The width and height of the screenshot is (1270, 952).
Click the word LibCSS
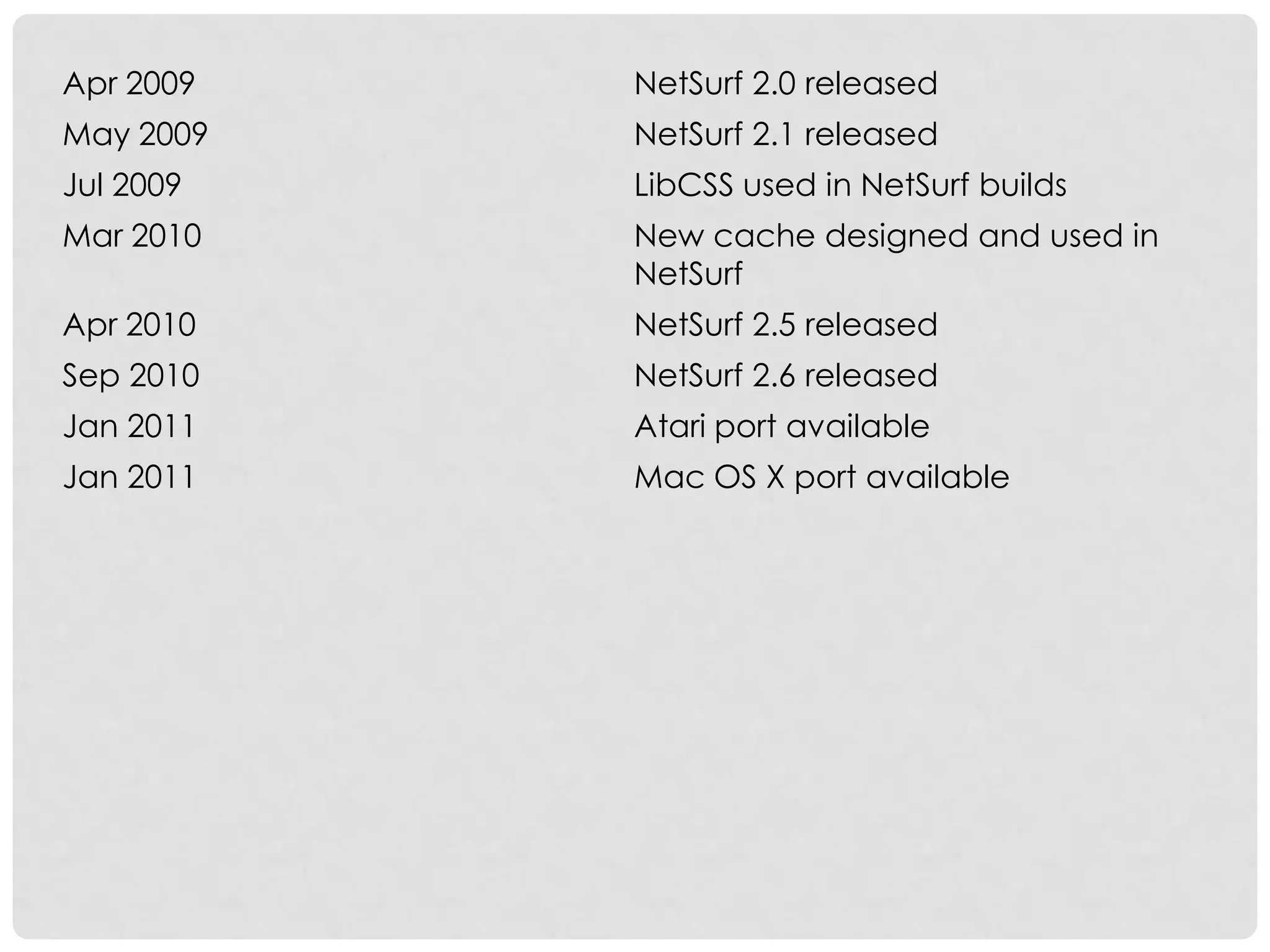(683, 185)
